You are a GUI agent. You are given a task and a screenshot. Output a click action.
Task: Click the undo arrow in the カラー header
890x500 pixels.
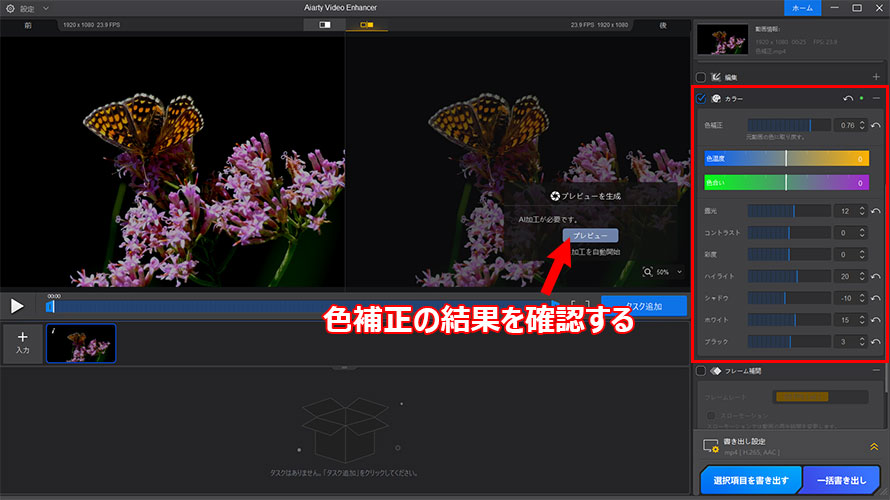click(x=848, y=99)
